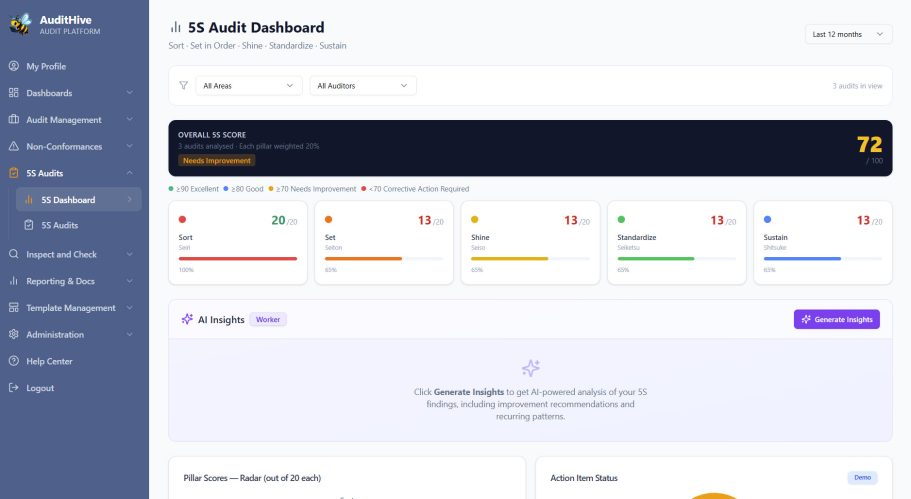Open the All Areas filter dropdown
Viewport: 911px width, 499px height.
[x=249, y=85]
